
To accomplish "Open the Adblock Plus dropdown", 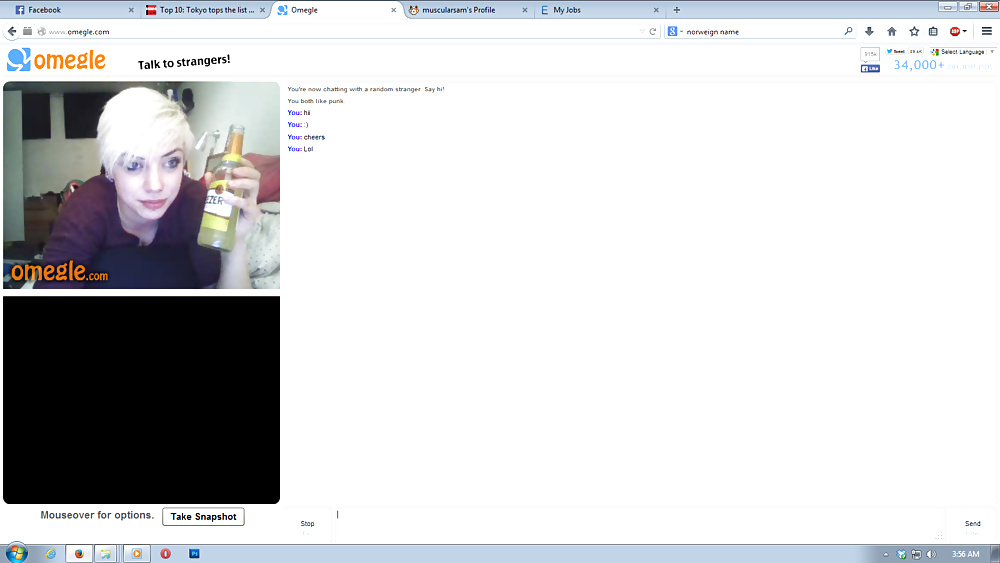I will pyautogui.click(x=958, y=31).
